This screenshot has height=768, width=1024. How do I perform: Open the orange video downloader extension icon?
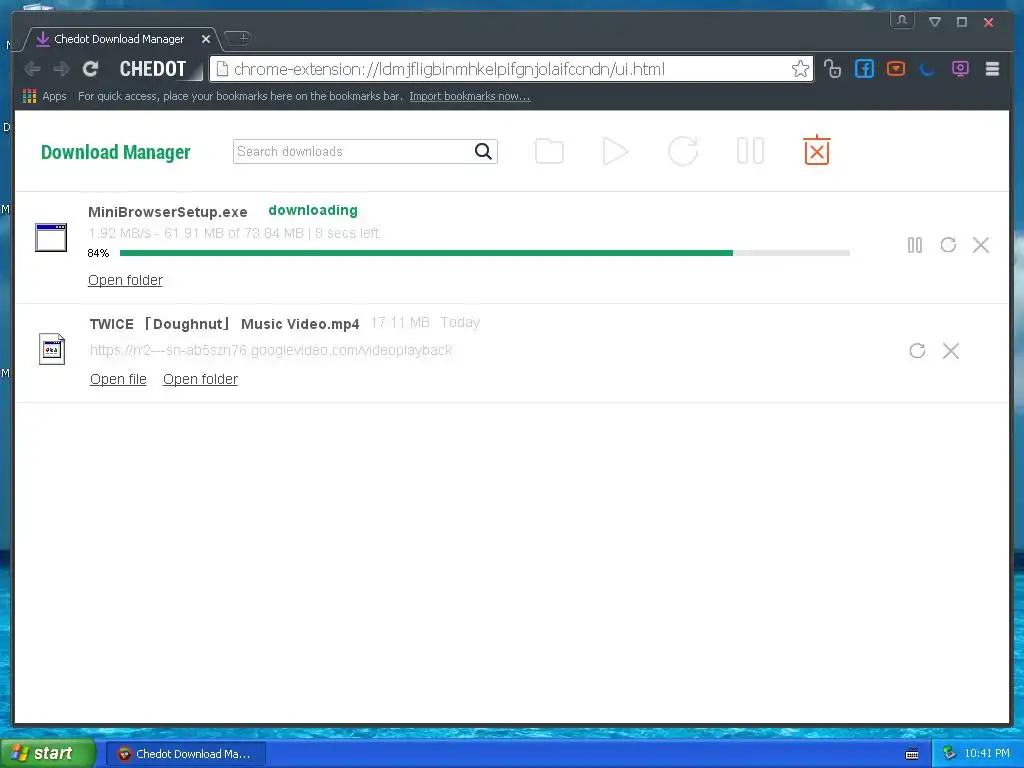[896, 69]
